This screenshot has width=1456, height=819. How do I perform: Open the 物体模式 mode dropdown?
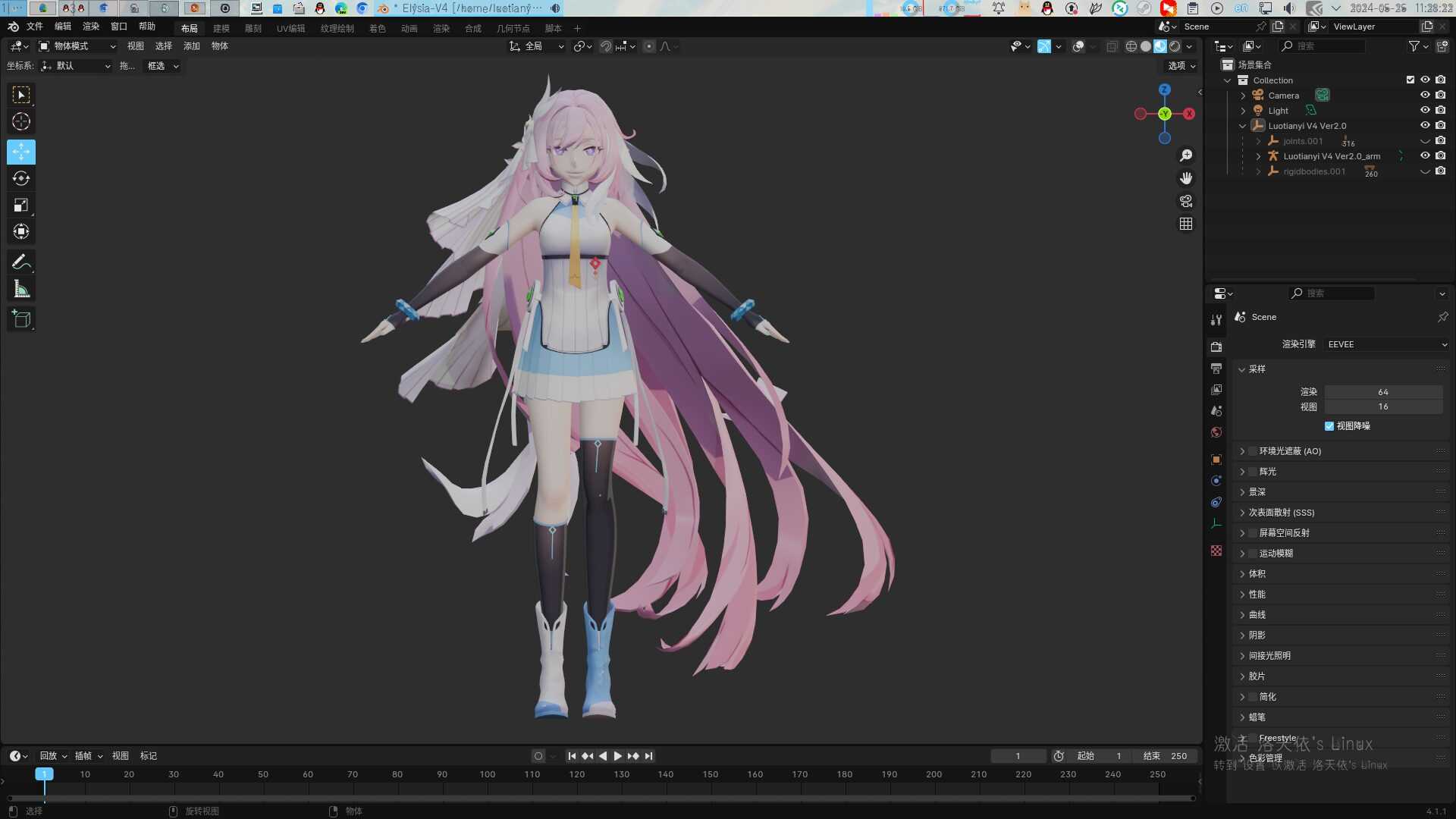pyautogui.click(x=77, y=46)
